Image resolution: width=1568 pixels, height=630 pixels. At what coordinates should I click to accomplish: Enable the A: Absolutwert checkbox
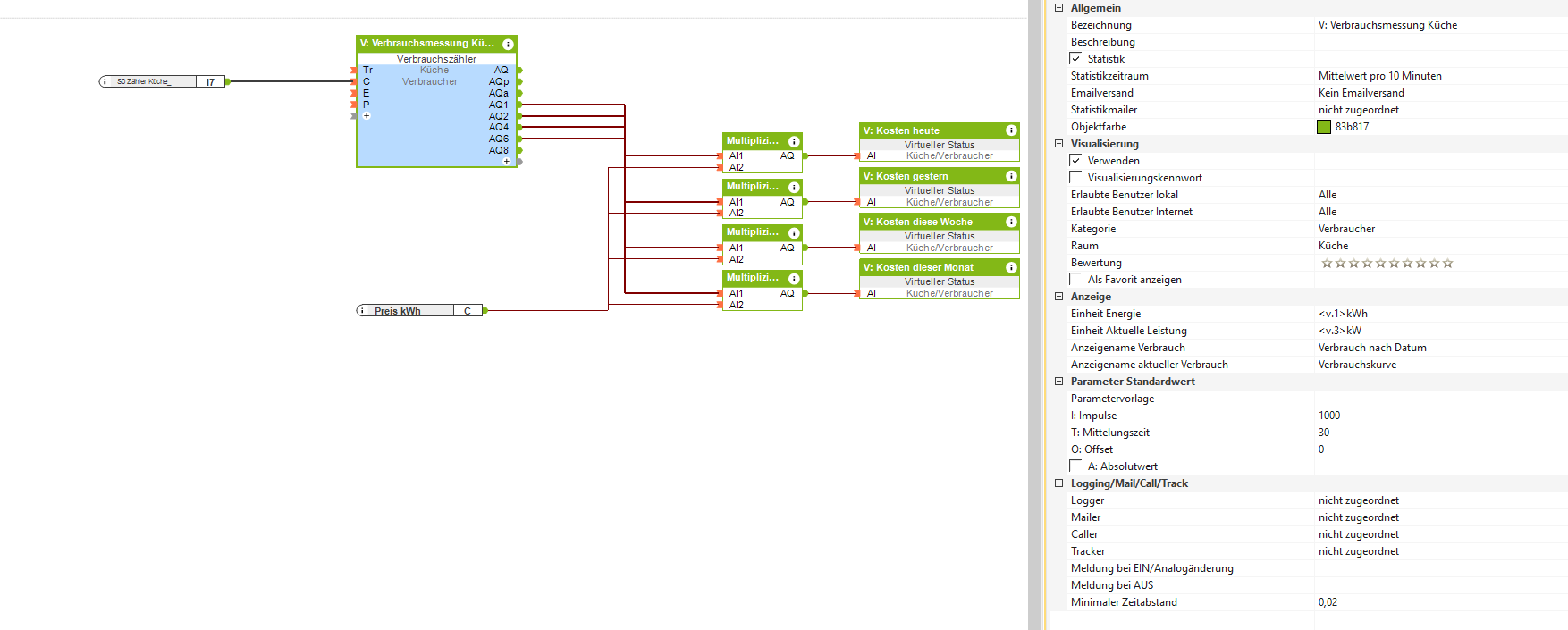[1075, 466]
